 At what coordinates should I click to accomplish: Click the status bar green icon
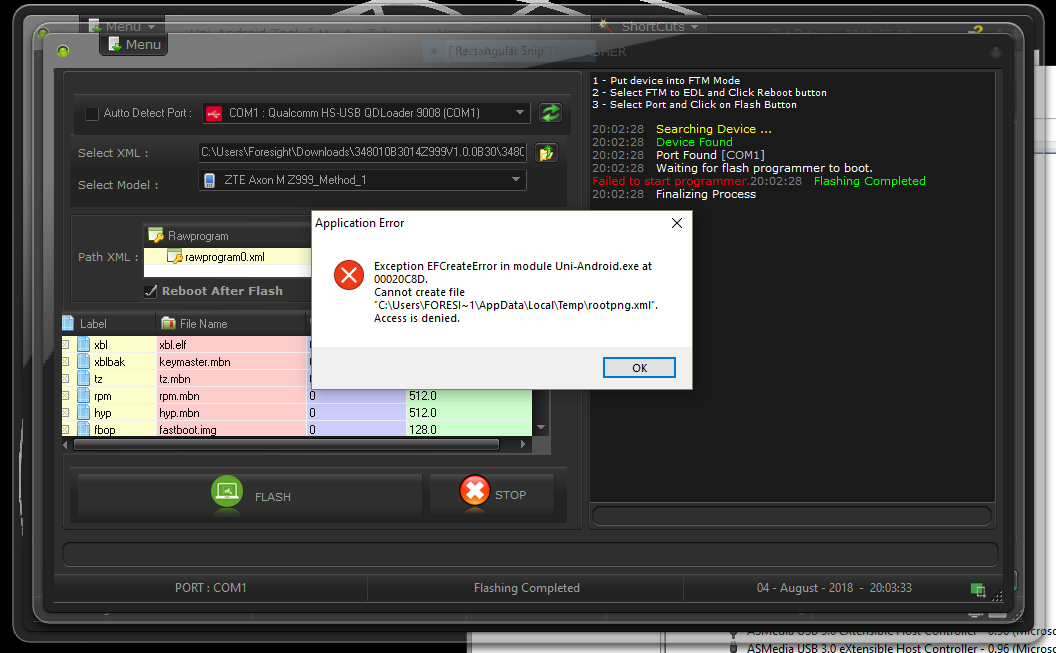point(978,590)
